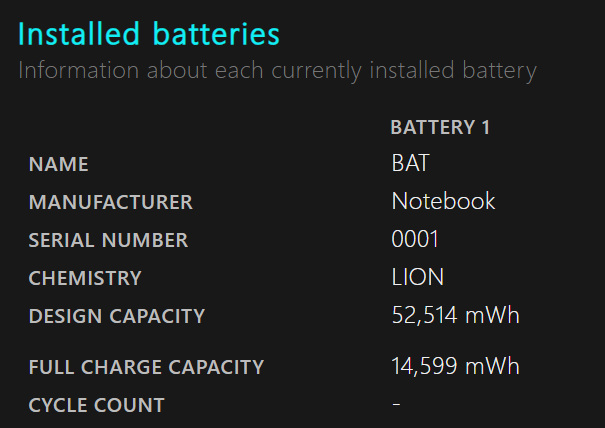Select the 14,599 full charge number
The width and height of the screenshot is (605, 428).
(x=424, y=366)
